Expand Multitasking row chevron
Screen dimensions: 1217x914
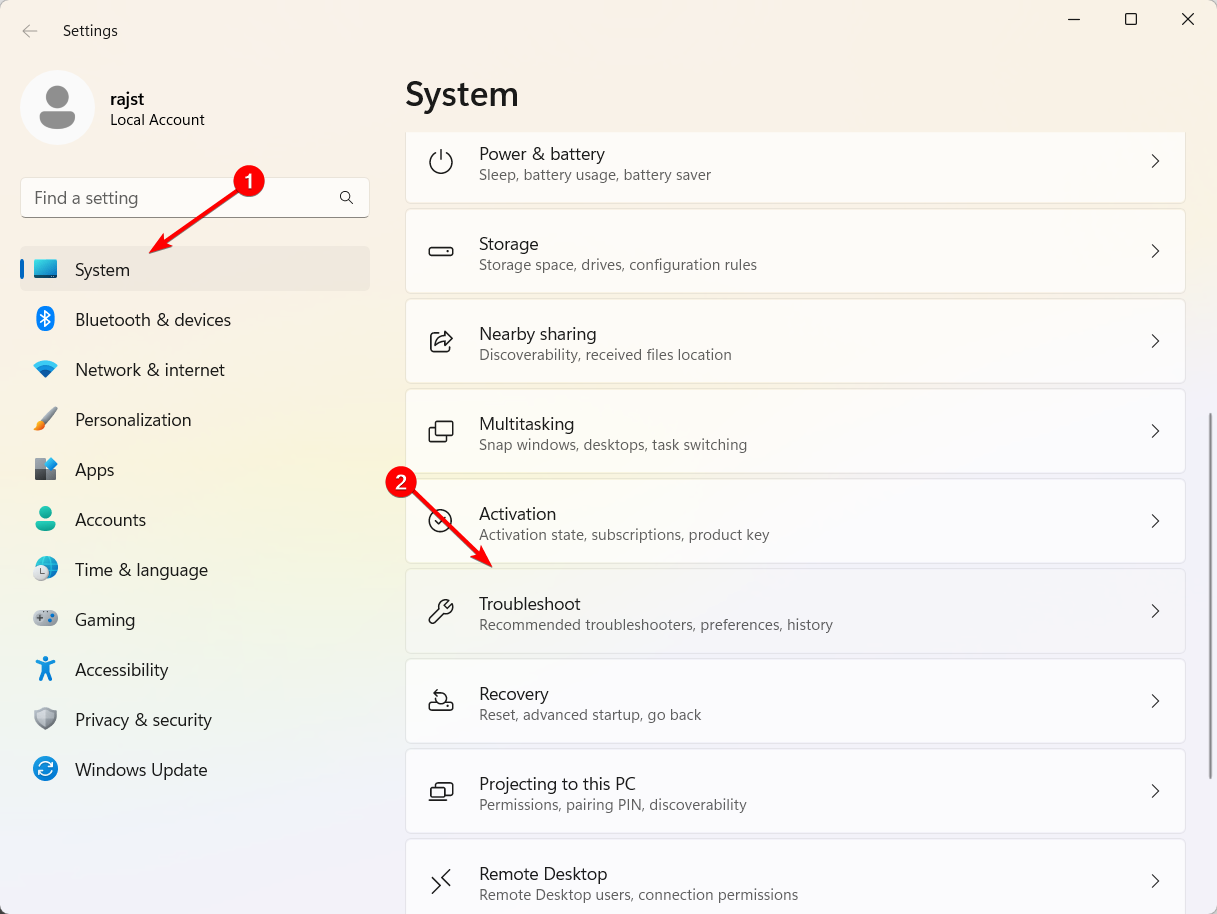click(1155, 431)
